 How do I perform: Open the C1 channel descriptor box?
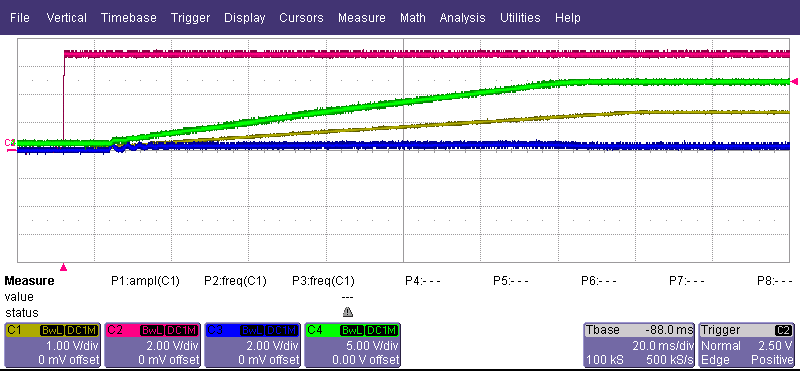click(x=53, y=344)
